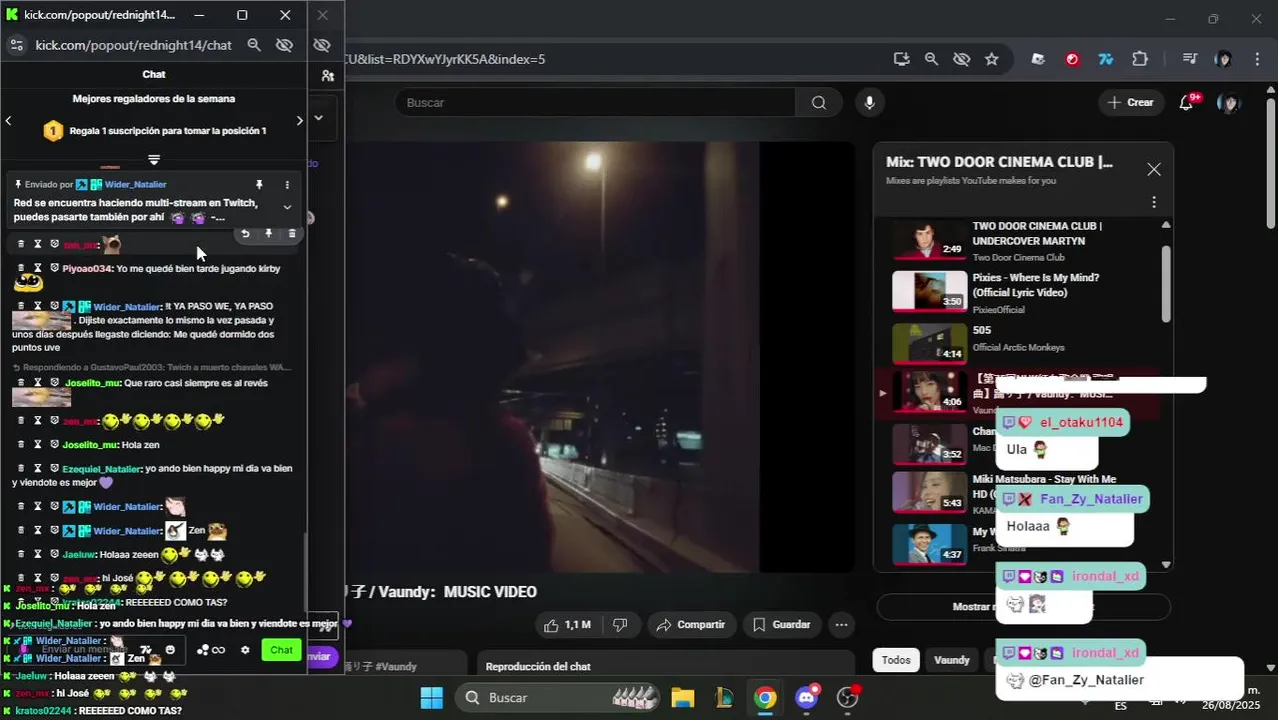Delete hovered message via toolbar trash
This screenshot has height=720, width=1278.
(292, 234)
